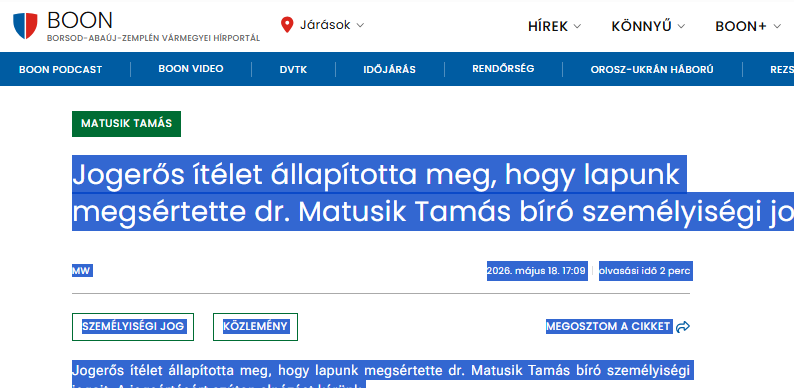The height and width of the screenshot is (388, 794).
Task: Open OROSZ-UKRÁN HÁBORÚ section
Action: [652, 70]
